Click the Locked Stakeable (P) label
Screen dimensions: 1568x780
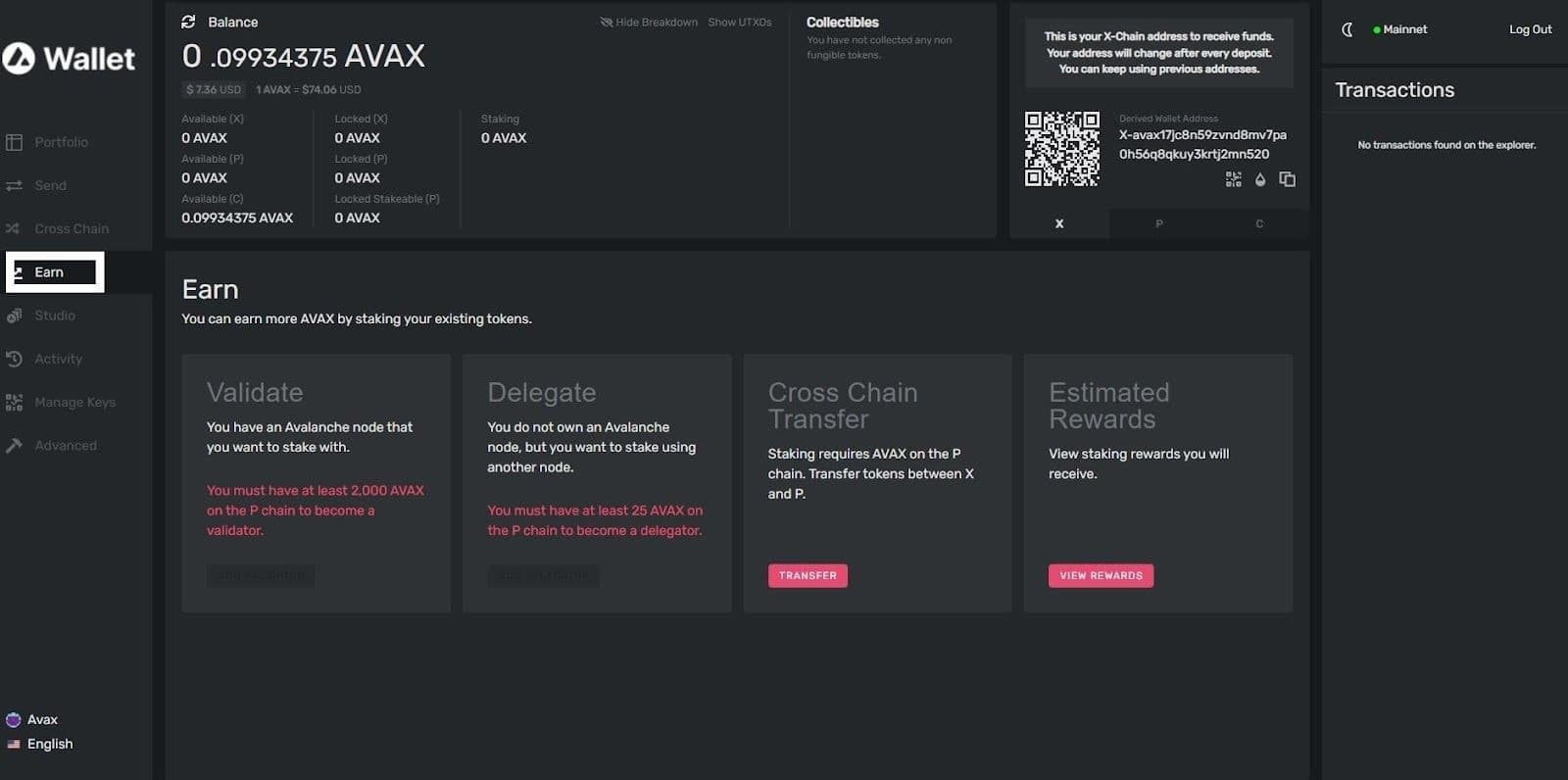point(387,199)
